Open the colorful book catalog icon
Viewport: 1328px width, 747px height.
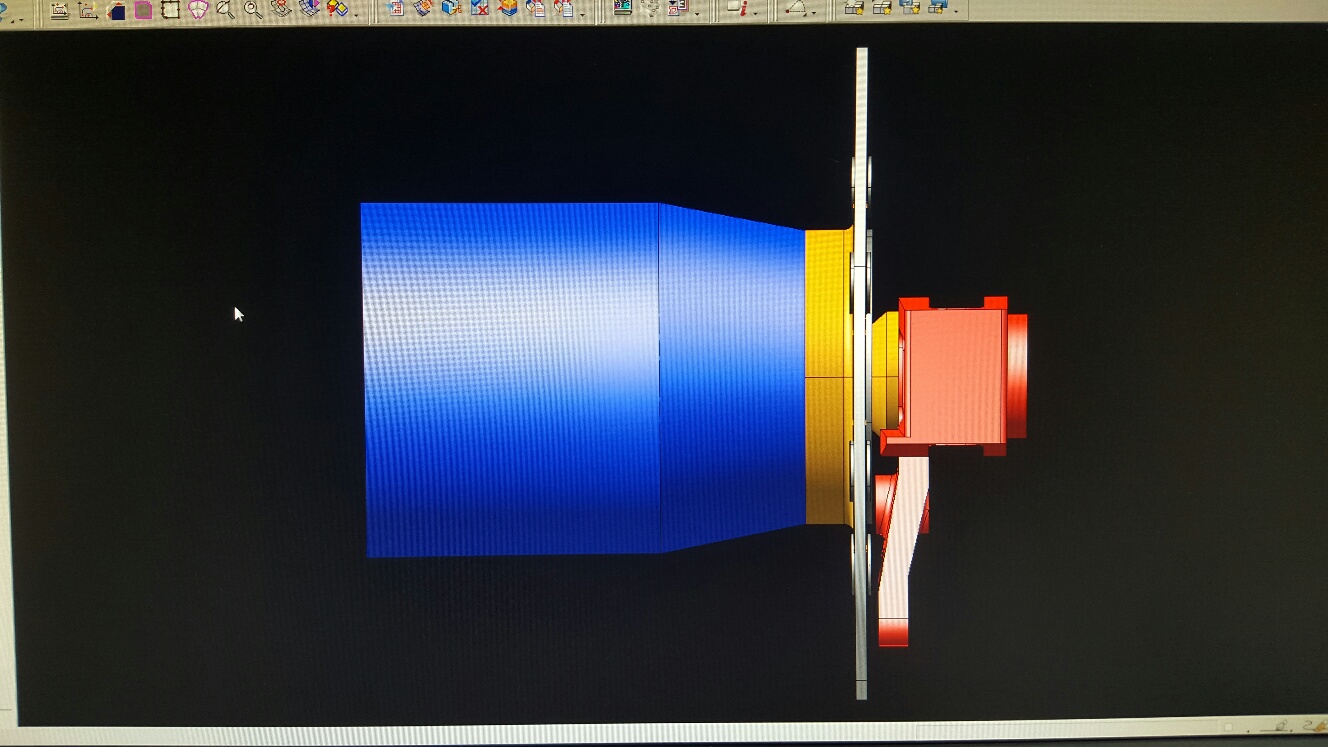622,8
